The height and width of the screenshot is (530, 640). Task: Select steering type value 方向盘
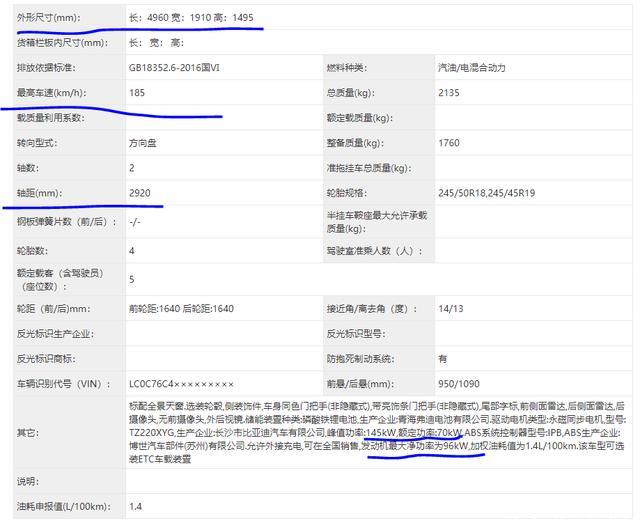tap(142, 143)
